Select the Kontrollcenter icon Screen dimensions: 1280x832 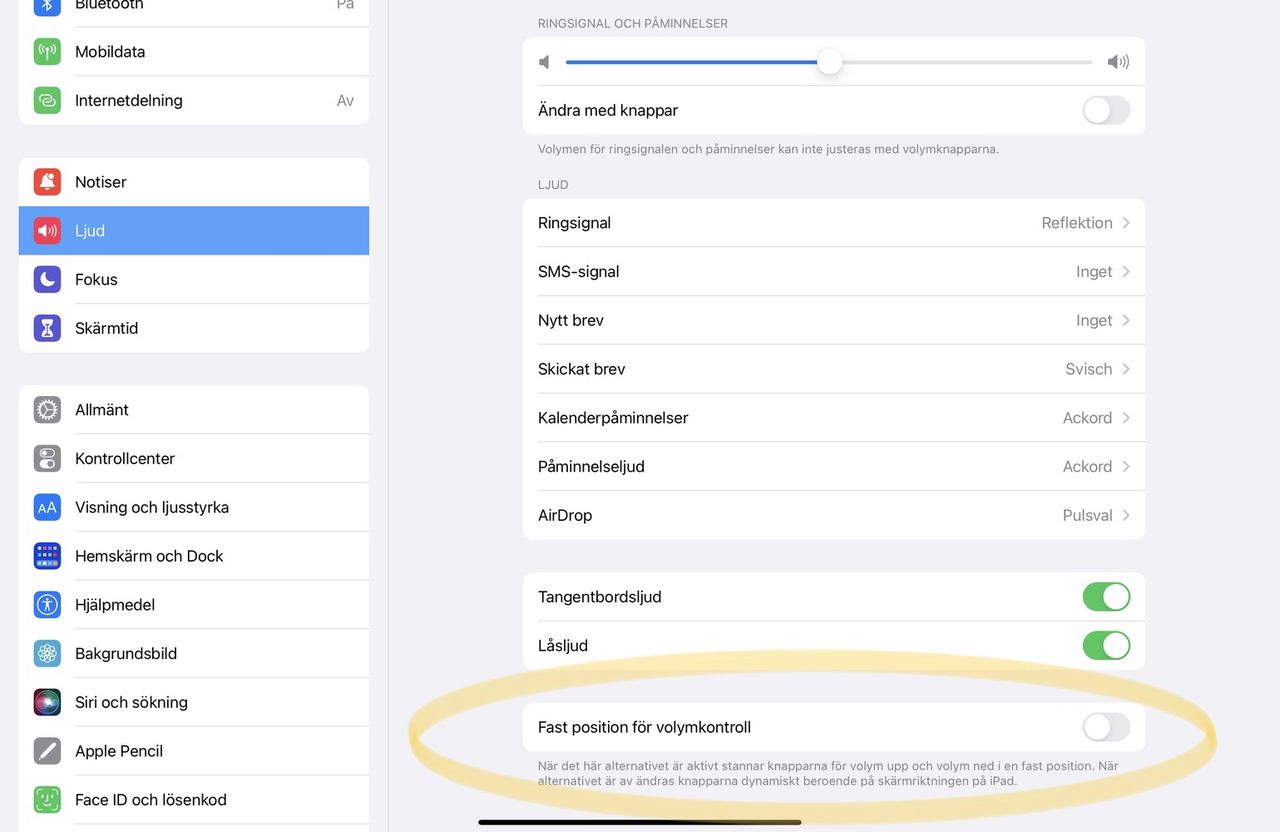coord(46,458)
